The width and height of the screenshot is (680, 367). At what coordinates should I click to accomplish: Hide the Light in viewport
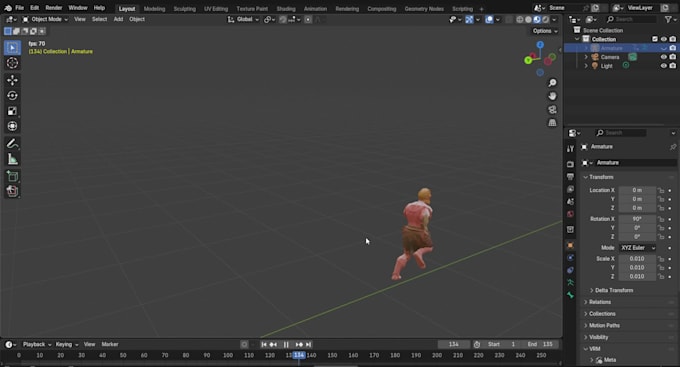(664, 66)
